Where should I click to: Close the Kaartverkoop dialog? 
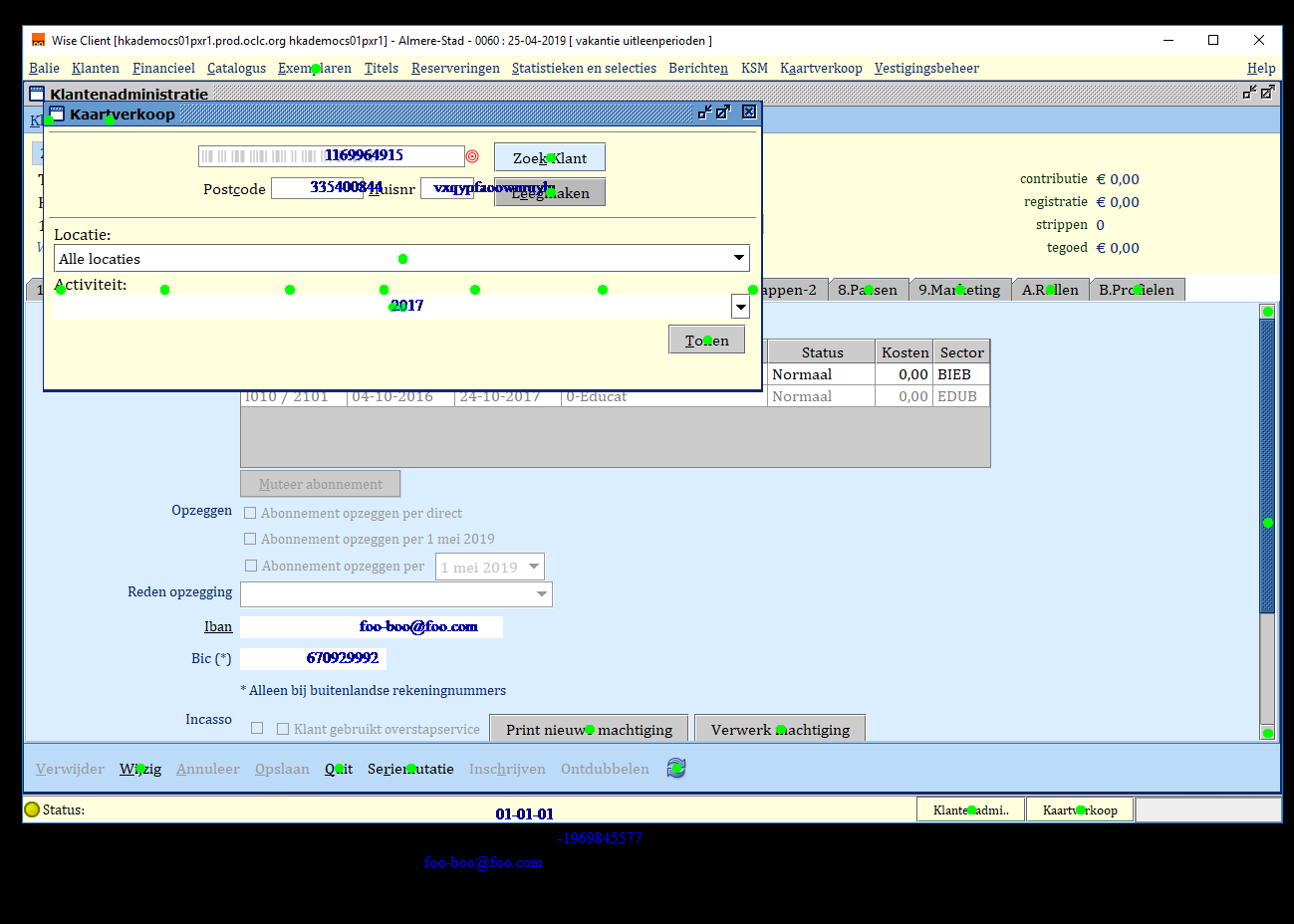[x=749, y=113]
